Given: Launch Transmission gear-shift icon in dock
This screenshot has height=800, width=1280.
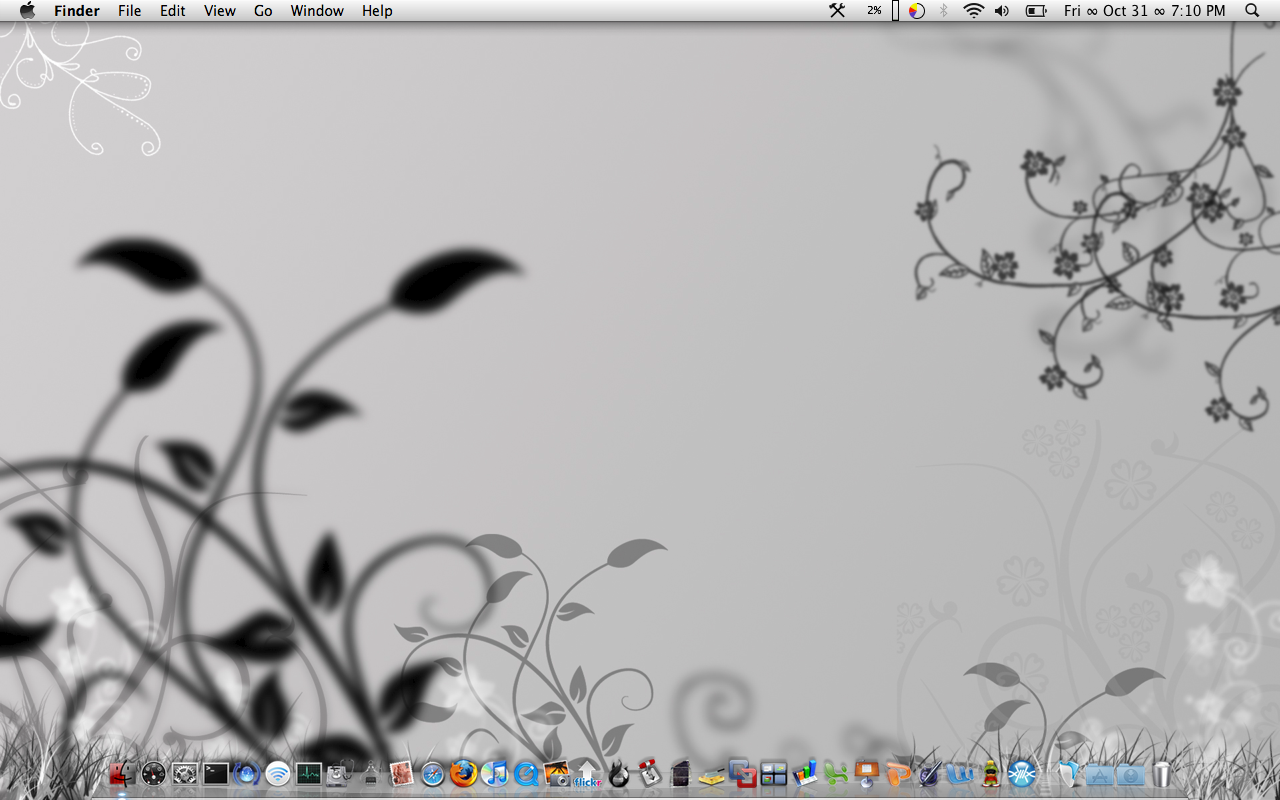Looking at the screenshot, I should [x=650, y=773].
